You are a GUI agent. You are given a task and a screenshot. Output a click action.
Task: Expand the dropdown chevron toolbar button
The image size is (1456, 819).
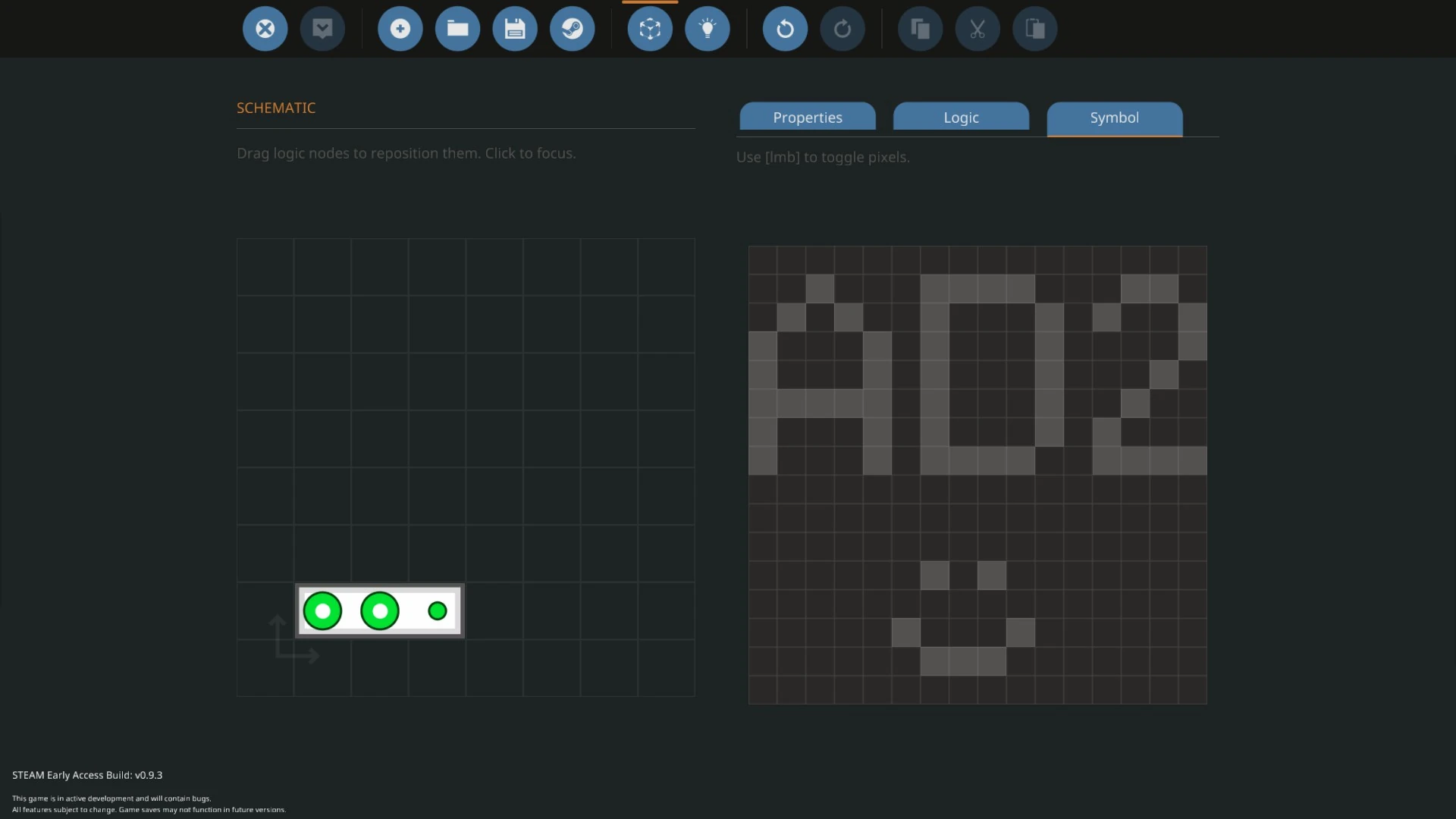(x=322, y=29)
